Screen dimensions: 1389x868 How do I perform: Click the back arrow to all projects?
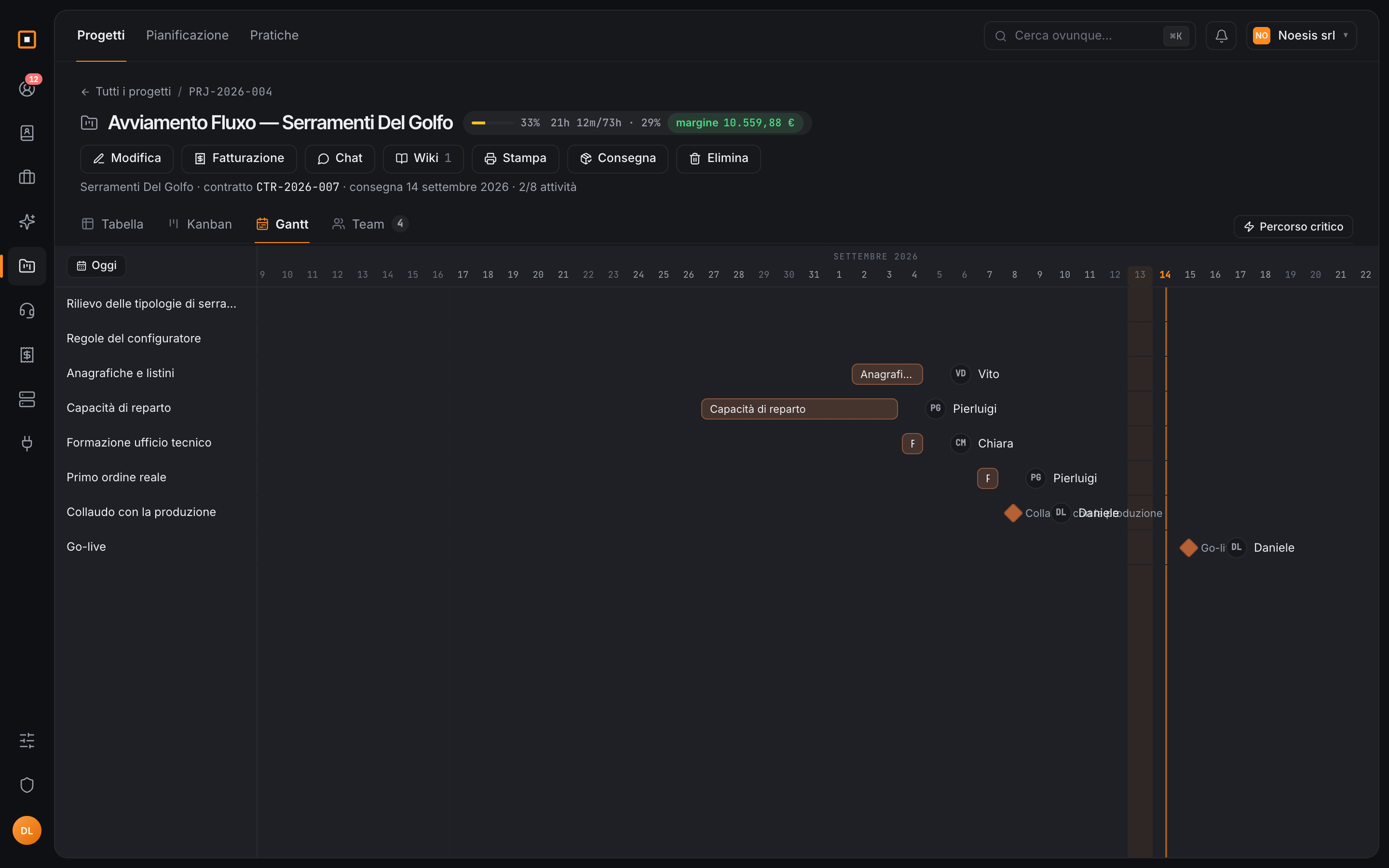pos(85,92)
